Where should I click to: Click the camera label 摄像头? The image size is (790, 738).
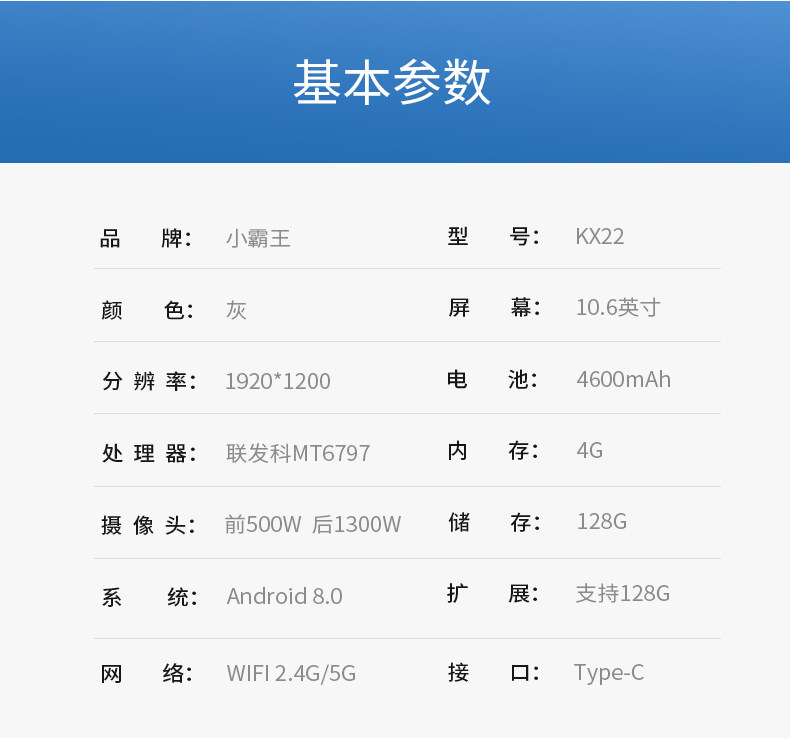pyautogui.click(x=148, y=525)
